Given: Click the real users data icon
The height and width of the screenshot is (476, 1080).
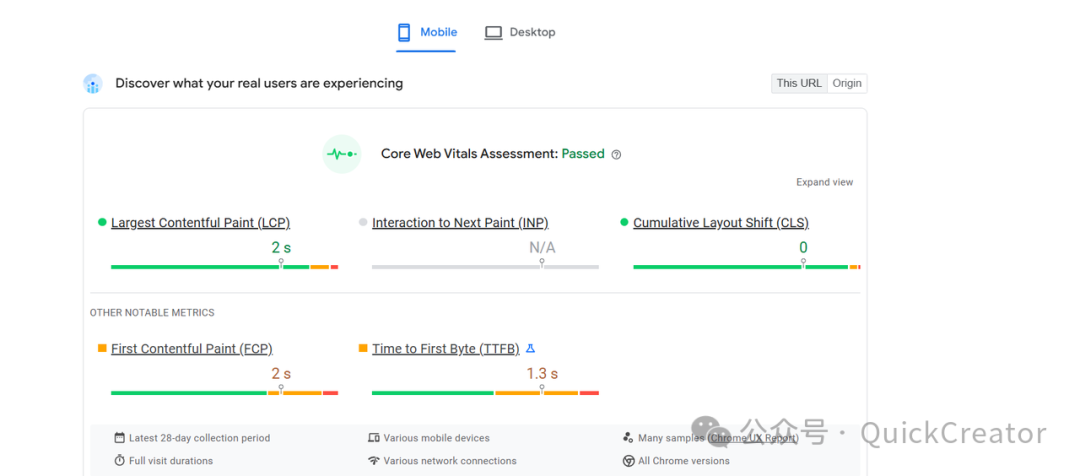Looking at the screenshot, I should 93,84.
